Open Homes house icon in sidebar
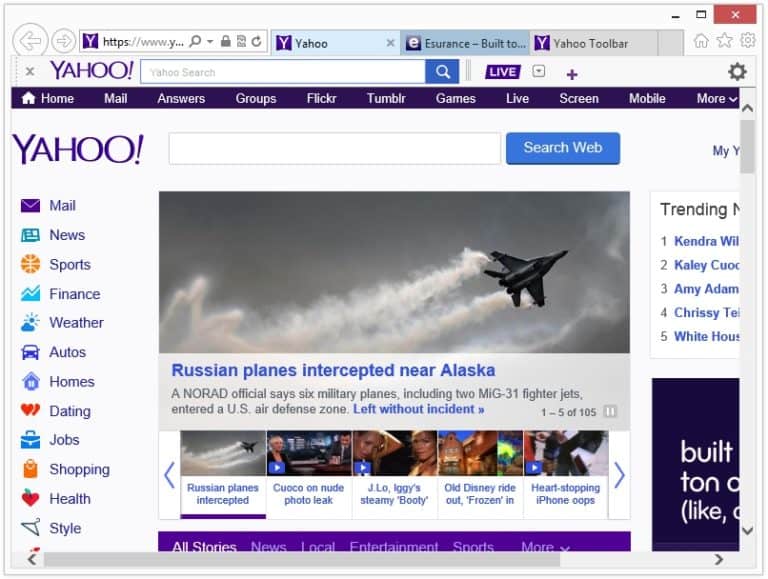Screen dimensions: 768x579 click(x=31, y=381)
